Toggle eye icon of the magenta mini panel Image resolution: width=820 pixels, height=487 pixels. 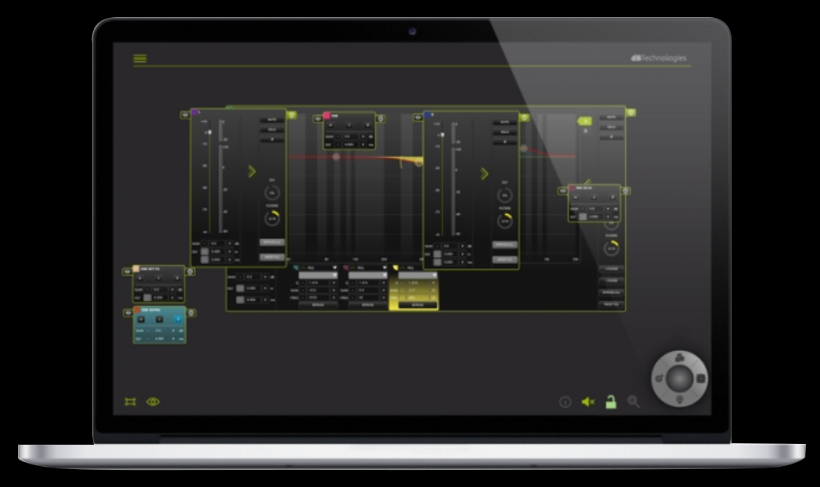point(563,191)
